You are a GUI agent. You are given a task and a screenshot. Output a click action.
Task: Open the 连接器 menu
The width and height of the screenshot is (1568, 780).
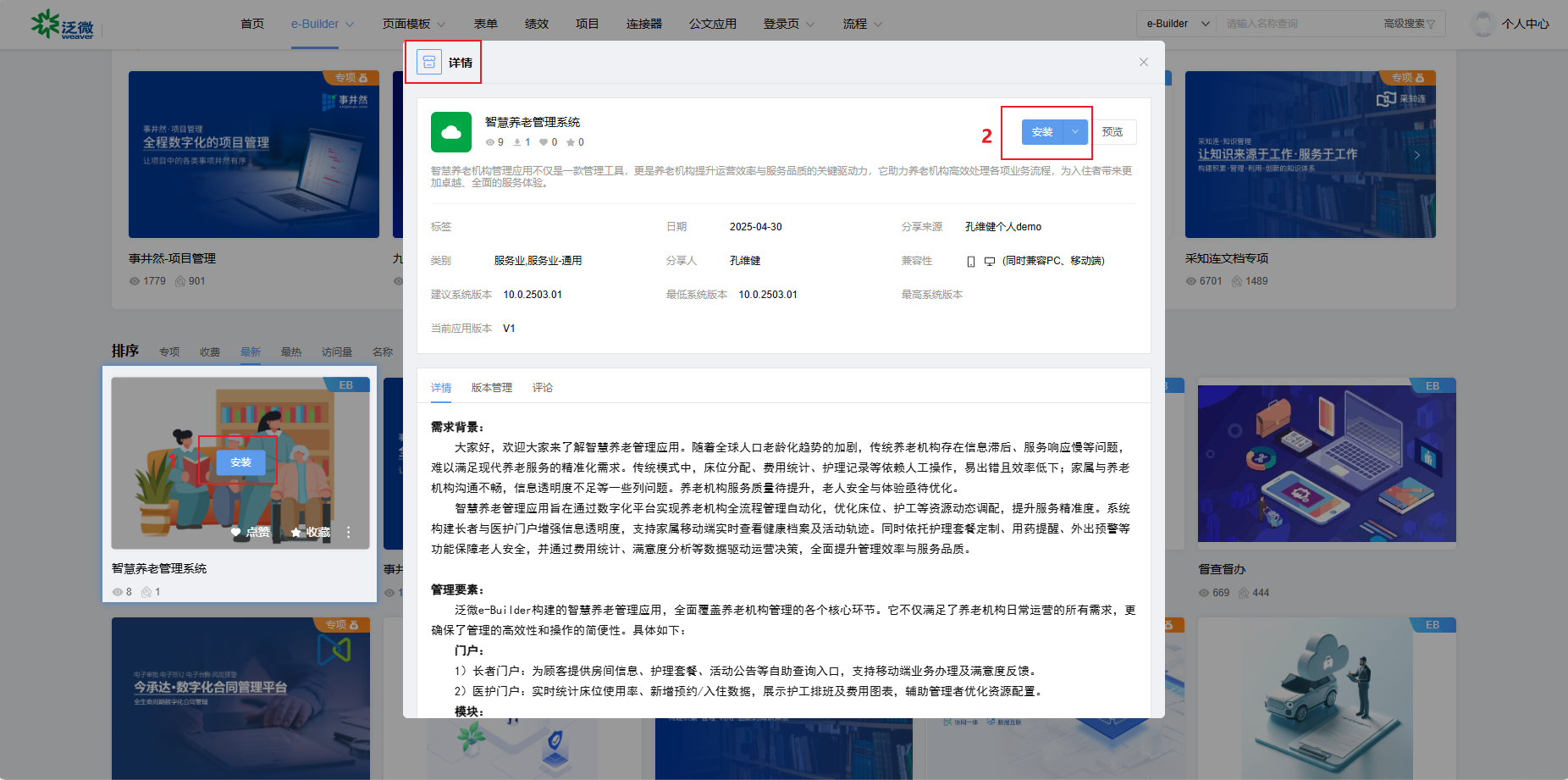click(644, 24)
